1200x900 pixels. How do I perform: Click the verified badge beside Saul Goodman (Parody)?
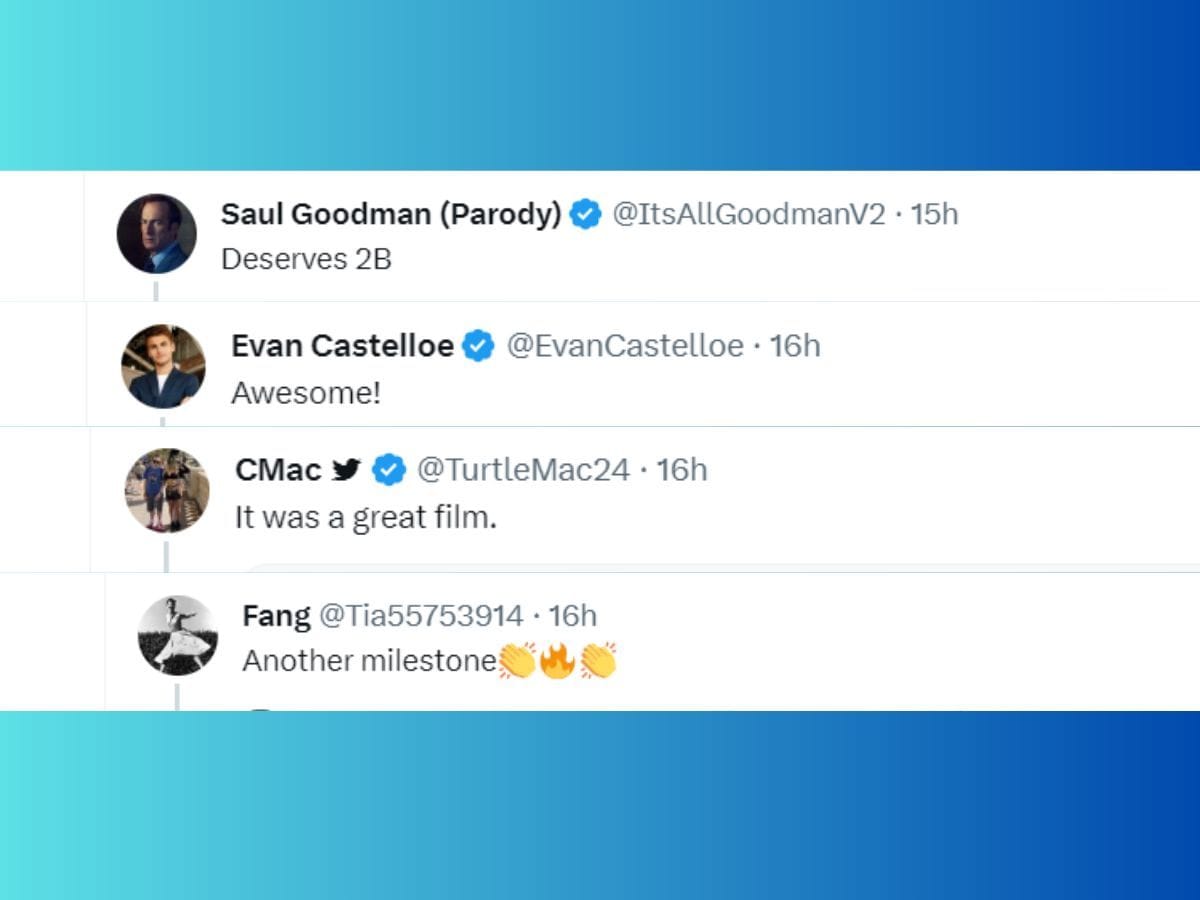click(x=585, y=214)
